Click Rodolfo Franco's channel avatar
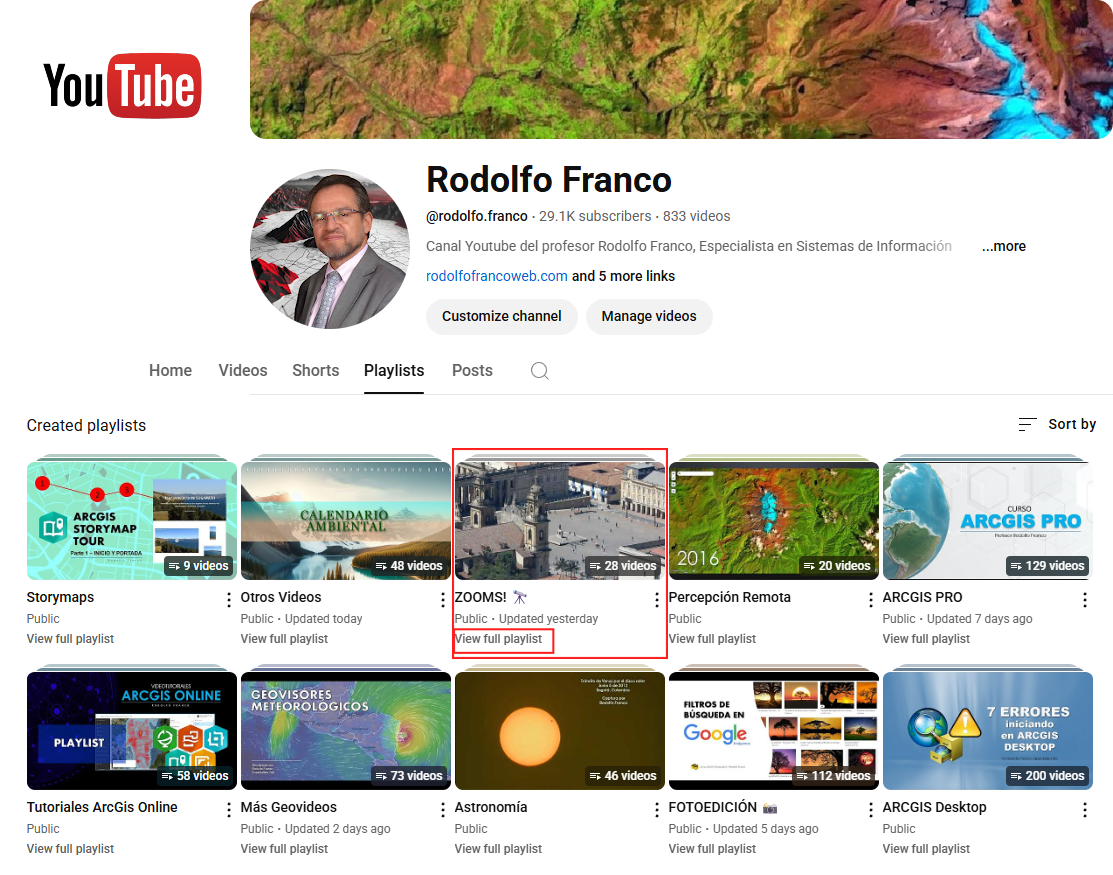 click(330, 249)
